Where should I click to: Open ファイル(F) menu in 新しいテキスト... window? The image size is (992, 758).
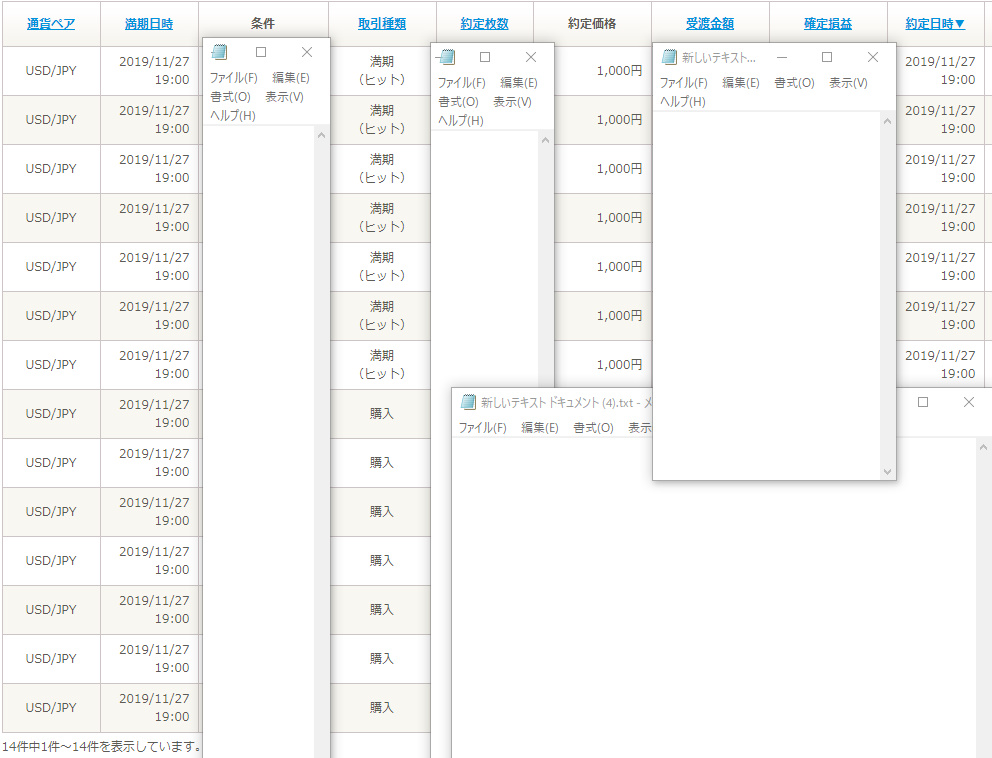coord(684,83)
